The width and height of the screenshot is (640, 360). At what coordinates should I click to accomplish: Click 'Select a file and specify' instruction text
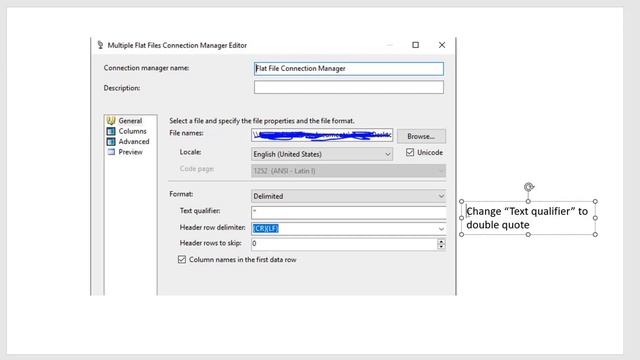pyautogui.click(x=262, y=121)
